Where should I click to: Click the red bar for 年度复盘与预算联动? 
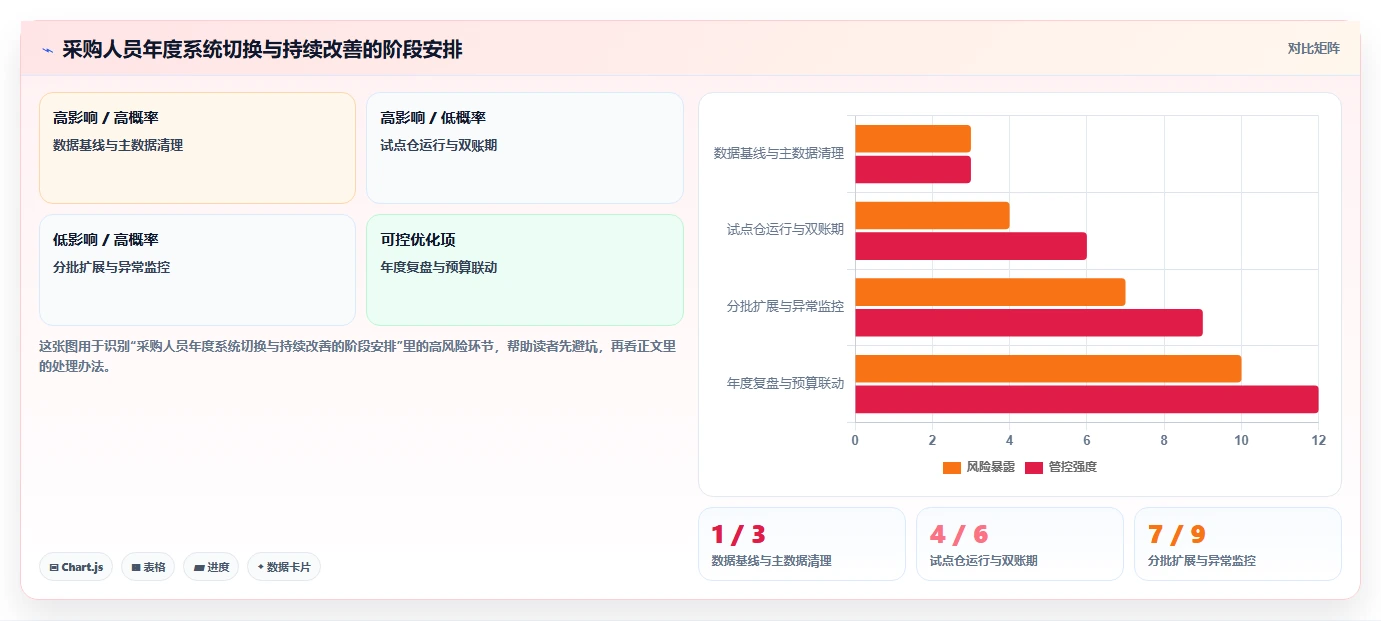point(1087,399)
